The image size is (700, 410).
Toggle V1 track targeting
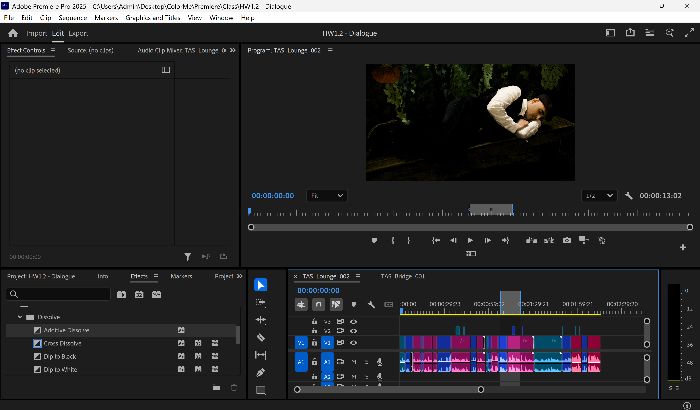click(327, 343)
